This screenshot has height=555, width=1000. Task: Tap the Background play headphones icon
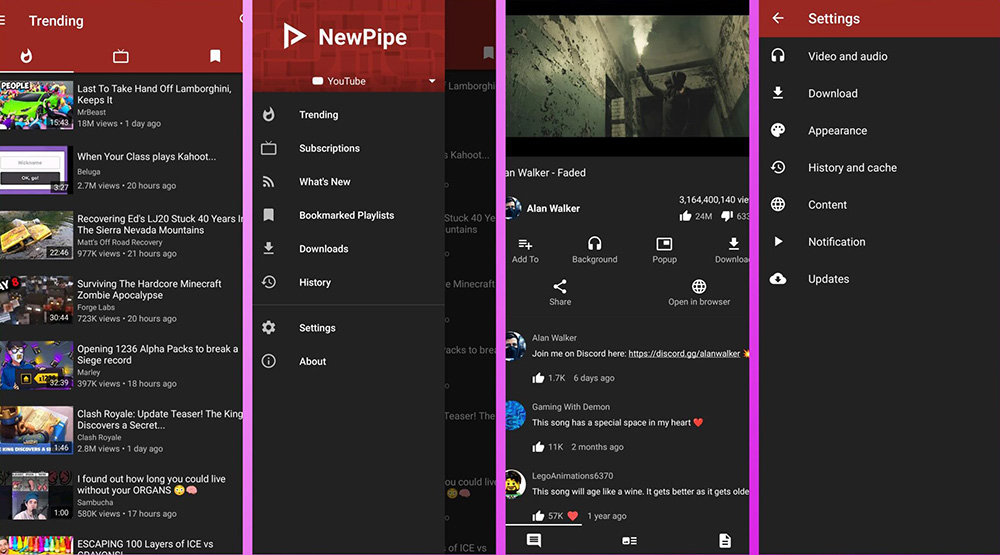(x=594, y=244)
